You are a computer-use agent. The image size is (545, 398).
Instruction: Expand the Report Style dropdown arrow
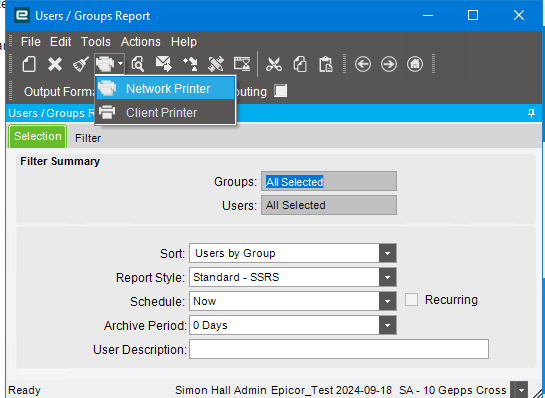(x=388, y=277)
